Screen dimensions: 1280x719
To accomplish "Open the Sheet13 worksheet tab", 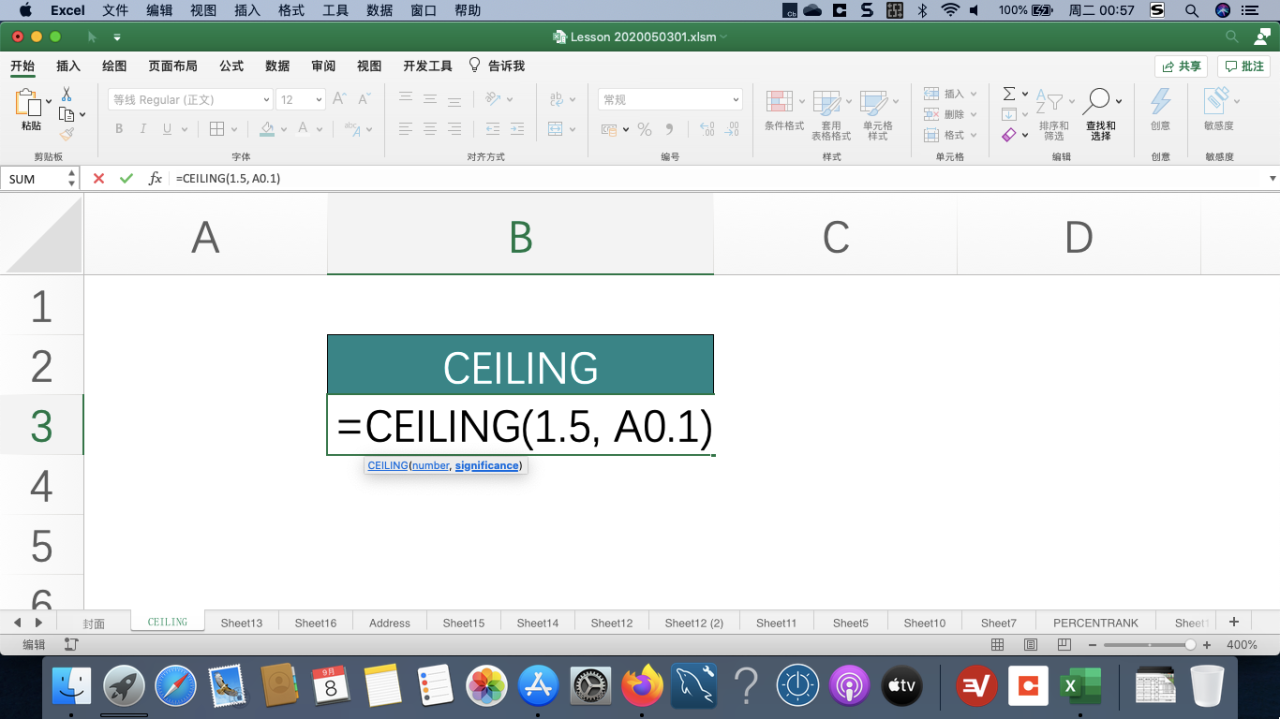I will tap(242, 623).
